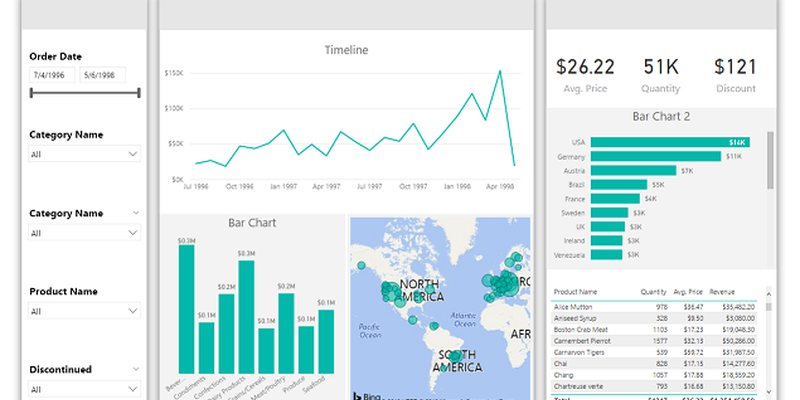
Task: Open the Discontinued slicer dropdown
Action: 85,389
